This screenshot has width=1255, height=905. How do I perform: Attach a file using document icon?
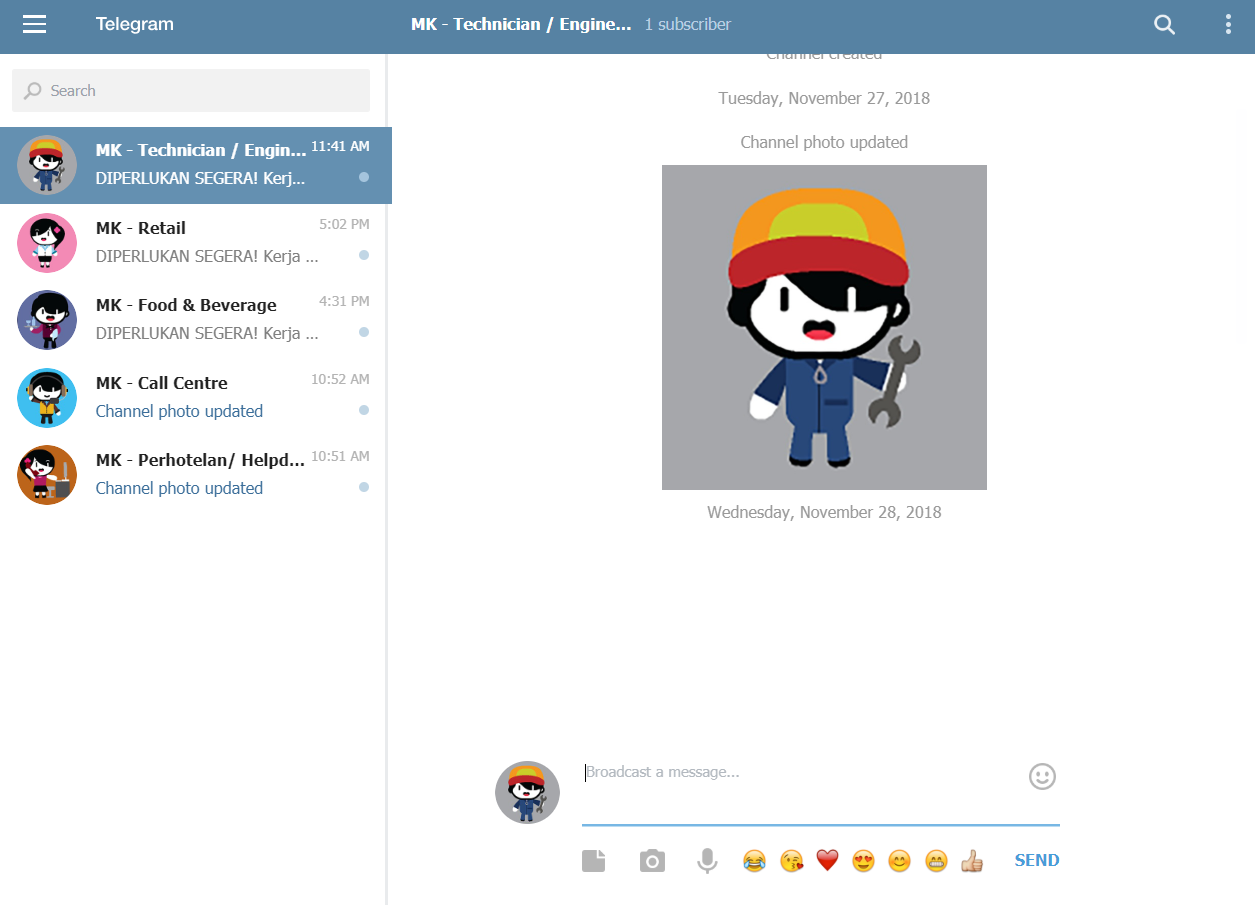coord(594,860)
